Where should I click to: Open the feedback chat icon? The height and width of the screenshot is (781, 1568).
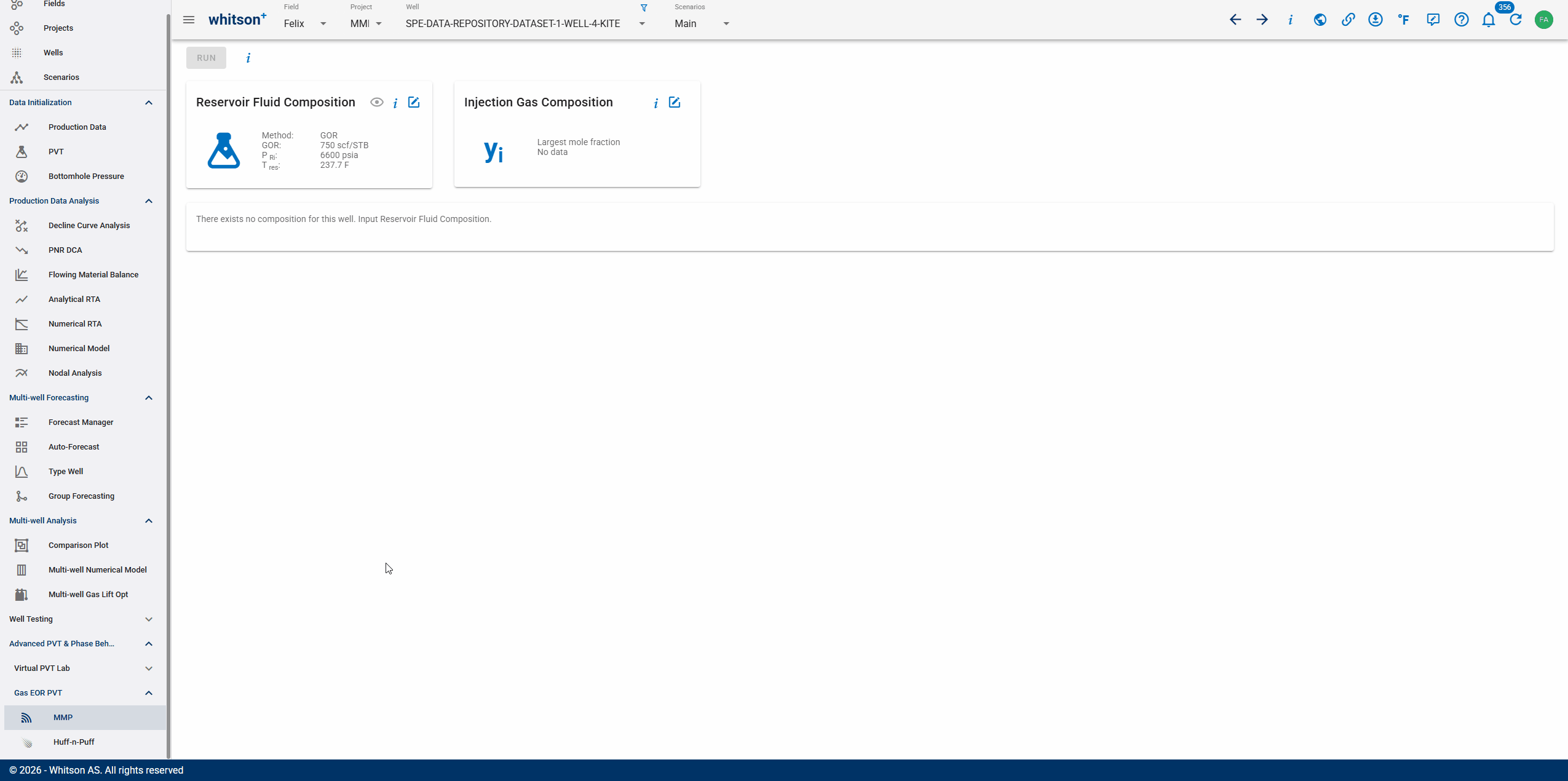click(1433, 20)
